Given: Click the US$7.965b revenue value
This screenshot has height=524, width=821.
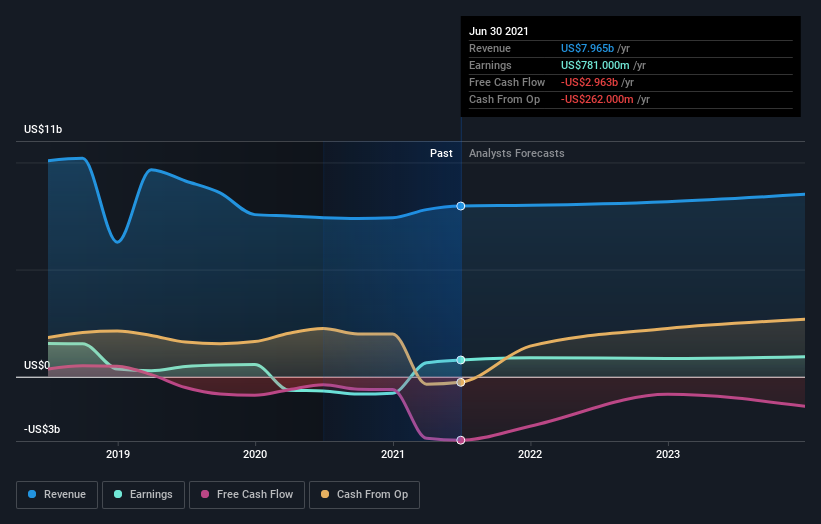Looking at the screenshot, I should point(587,48).
